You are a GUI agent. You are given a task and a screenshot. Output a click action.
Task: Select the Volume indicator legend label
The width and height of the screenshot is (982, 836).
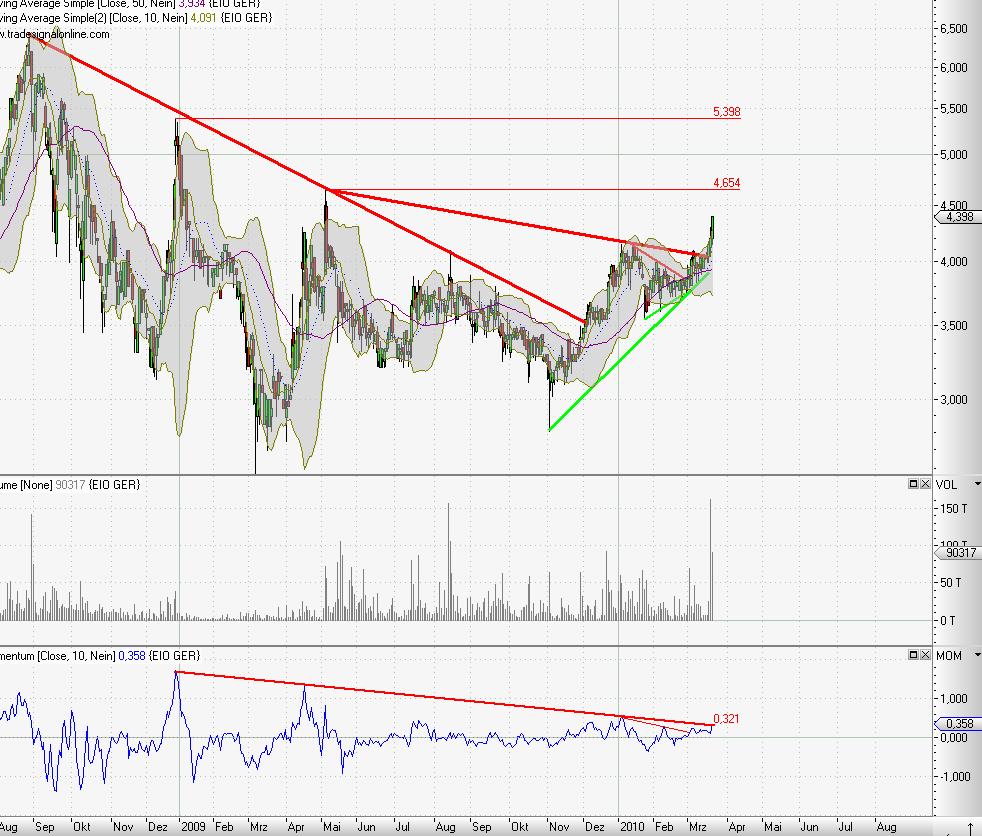pos(70,484)
